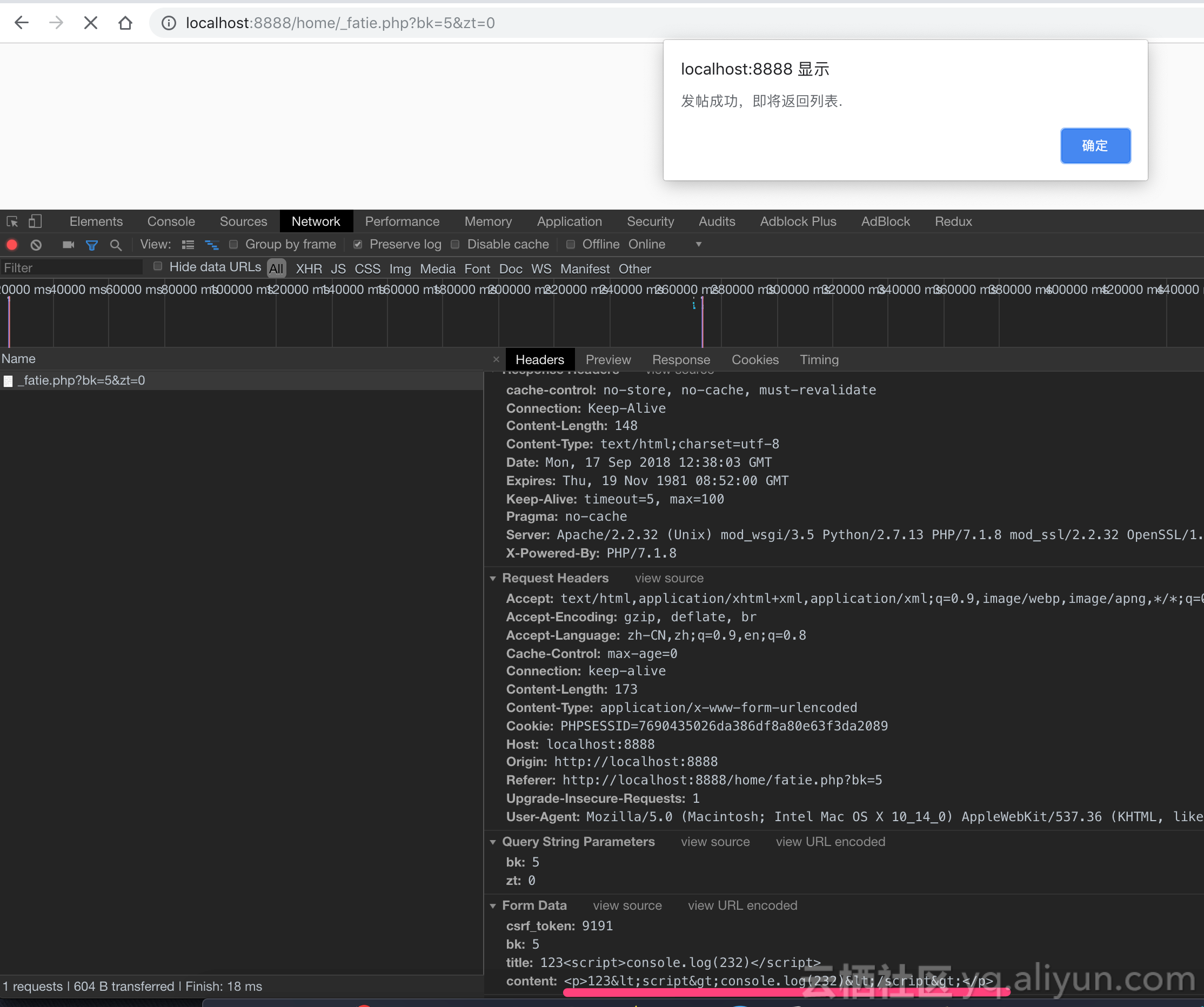
Task: Filter requests by XHR type
Action: (309, 269)
